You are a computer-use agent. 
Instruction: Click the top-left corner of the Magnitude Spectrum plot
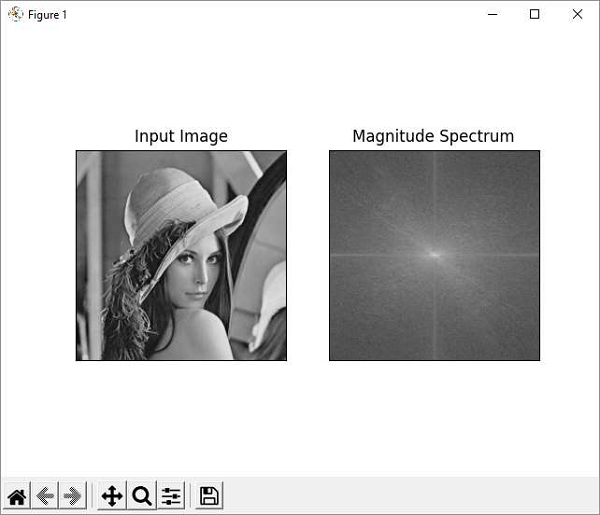pos(332,153)
